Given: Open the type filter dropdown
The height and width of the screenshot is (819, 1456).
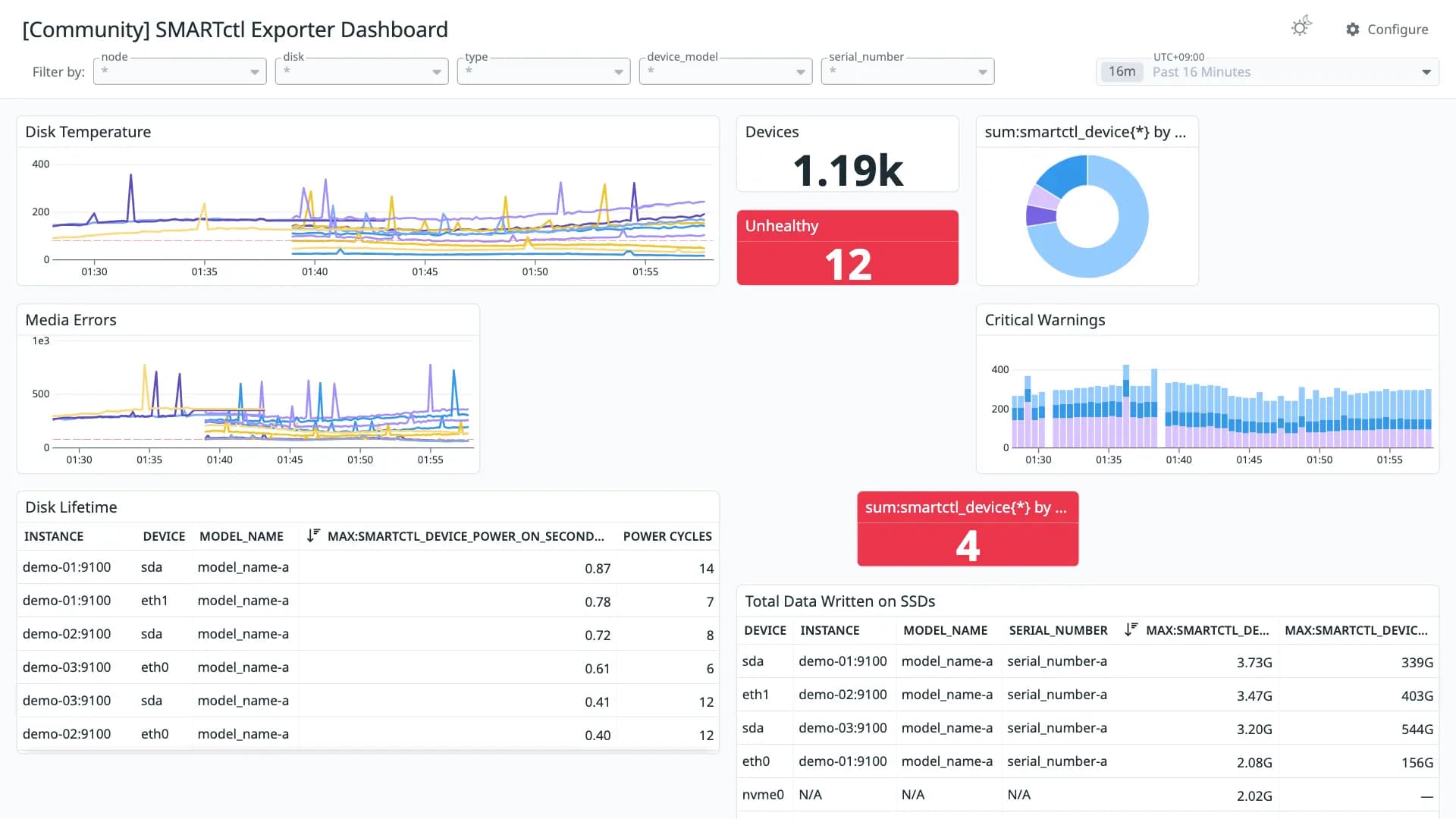Looking at the screenshot, I should point(544,71).
